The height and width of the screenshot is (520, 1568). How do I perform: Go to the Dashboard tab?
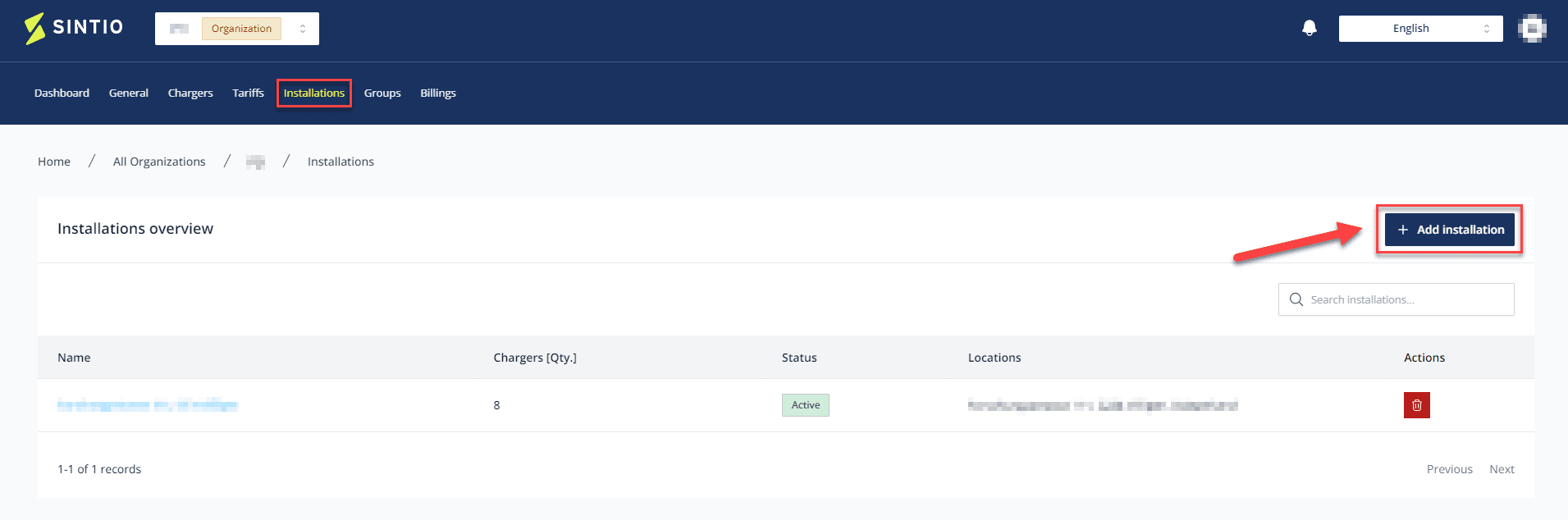pyautogui.click(x=62, y=94)
